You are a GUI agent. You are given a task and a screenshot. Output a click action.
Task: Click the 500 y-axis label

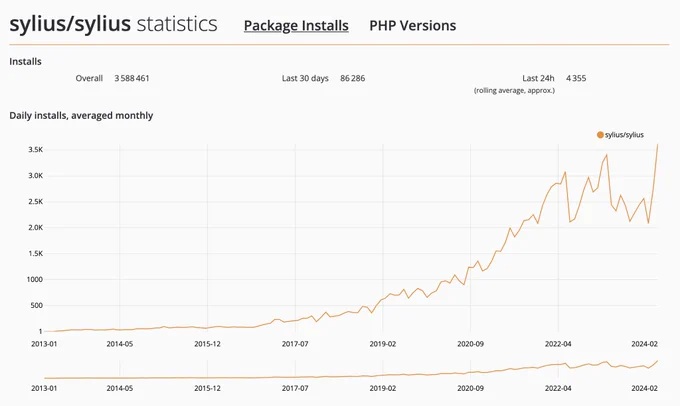(36, 306)
